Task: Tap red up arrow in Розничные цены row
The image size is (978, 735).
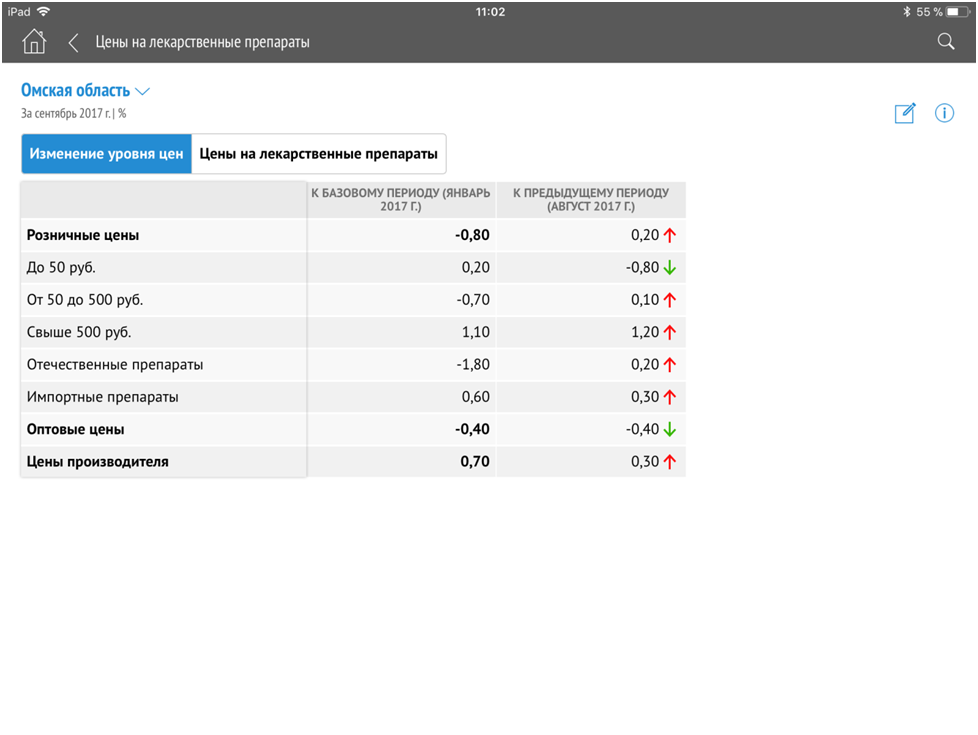Action: pyautogui.click(x=670, y=236)
